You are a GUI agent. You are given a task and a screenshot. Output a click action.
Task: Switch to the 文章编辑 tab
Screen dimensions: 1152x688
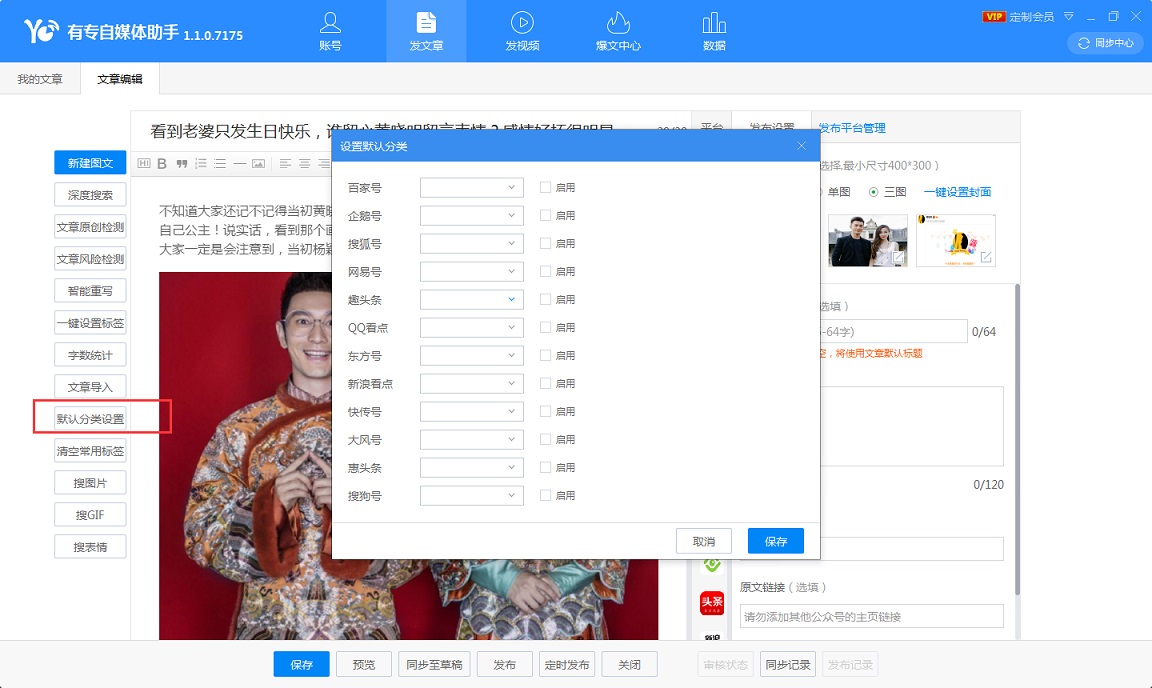[120, 79]
